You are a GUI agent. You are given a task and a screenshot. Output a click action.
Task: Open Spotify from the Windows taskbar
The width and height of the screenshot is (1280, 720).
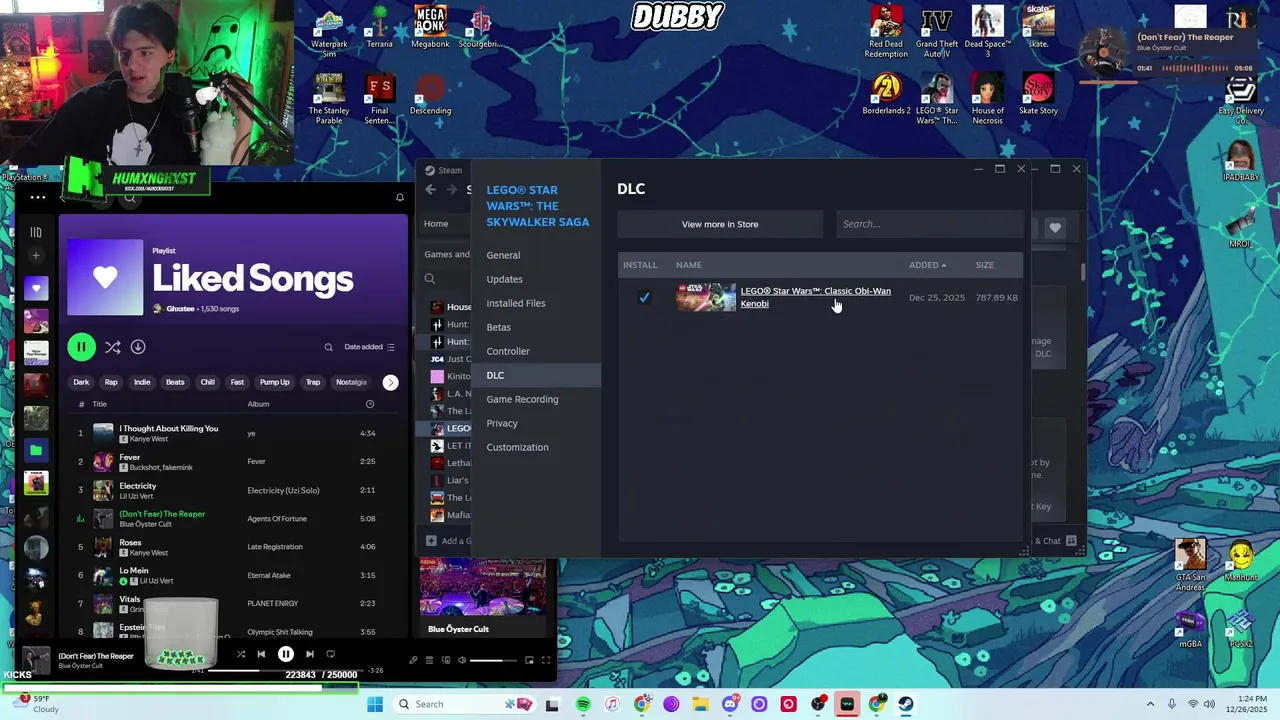coord(583,704)
